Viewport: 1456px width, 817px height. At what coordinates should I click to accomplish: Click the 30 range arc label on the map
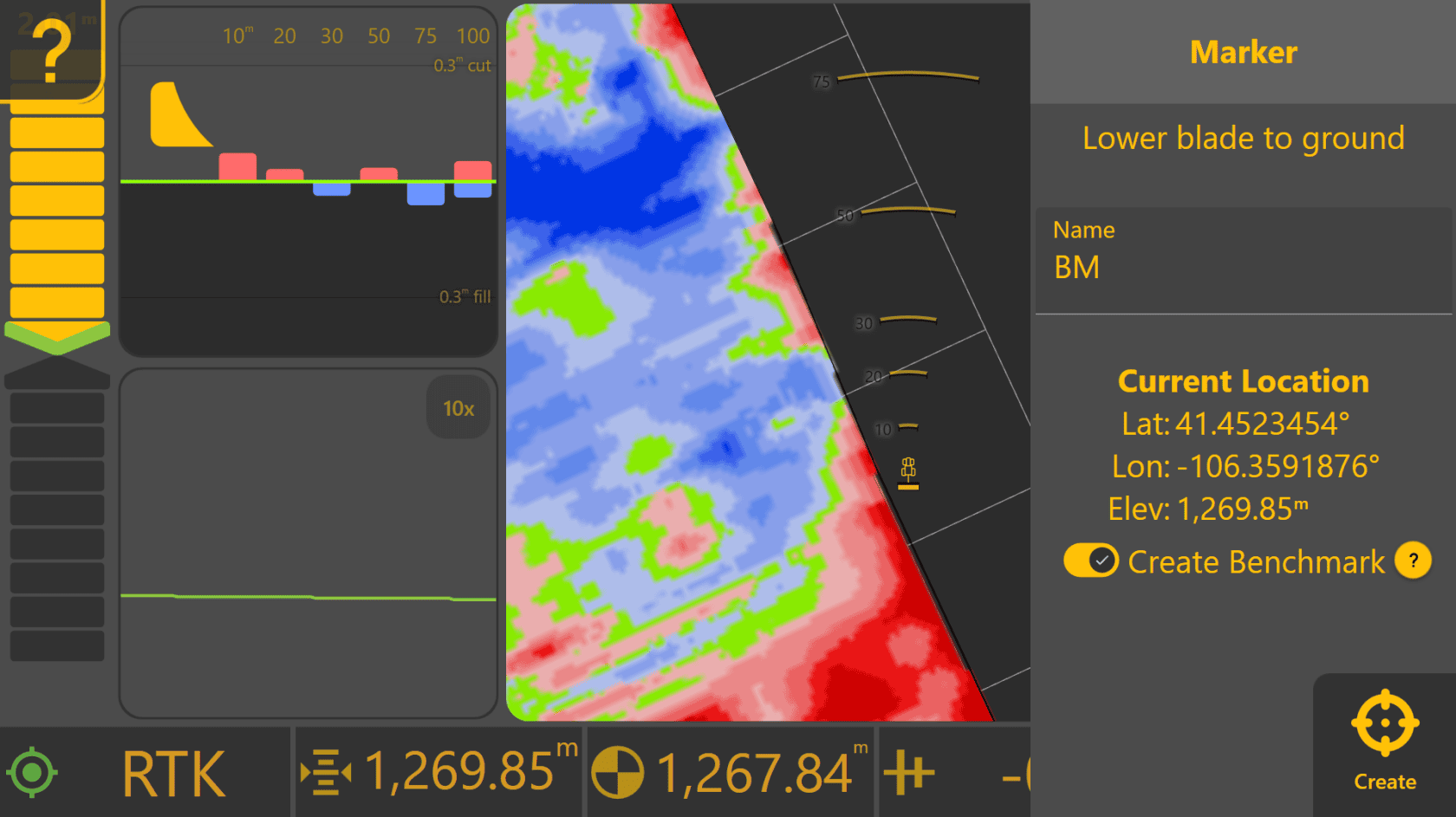point(864,323)
